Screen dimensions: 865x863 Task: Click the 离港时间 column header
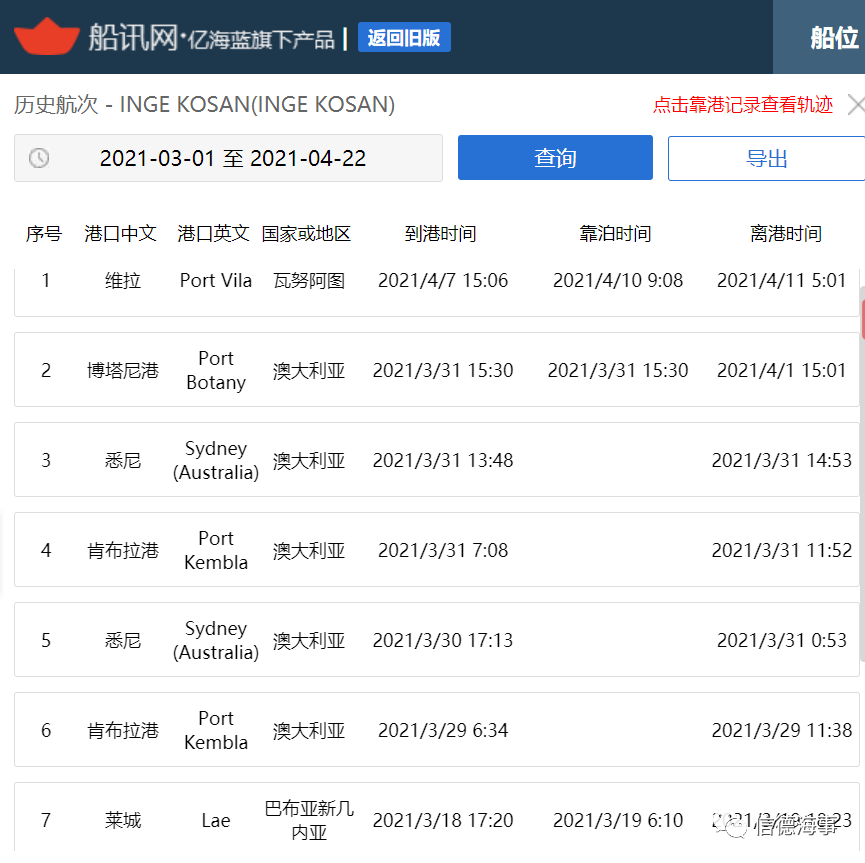pyautogui.click(x=788, y=233)
